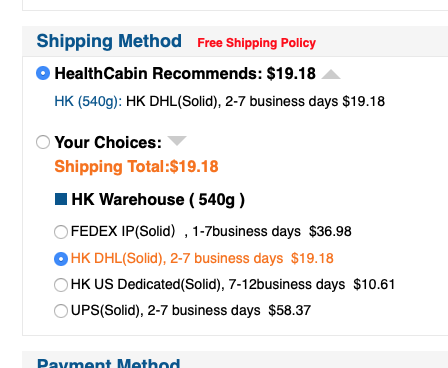Expand Your Choices with the down triangle
Image resolution: width=448 pixels, height=368 pixels.
point(177,141)
